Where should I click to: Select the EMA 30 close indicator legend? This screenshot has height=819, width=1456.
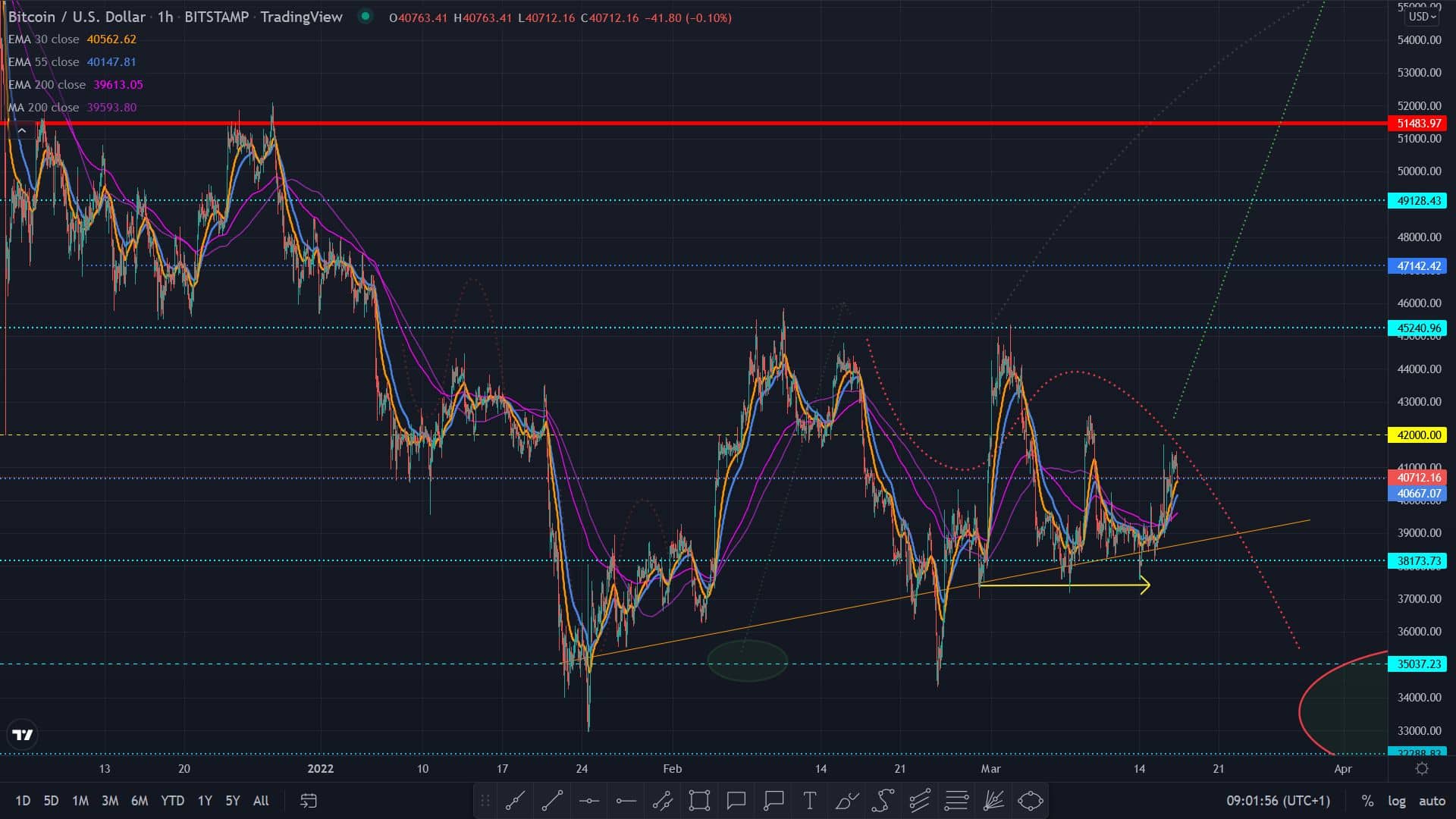tap(72, 39)
